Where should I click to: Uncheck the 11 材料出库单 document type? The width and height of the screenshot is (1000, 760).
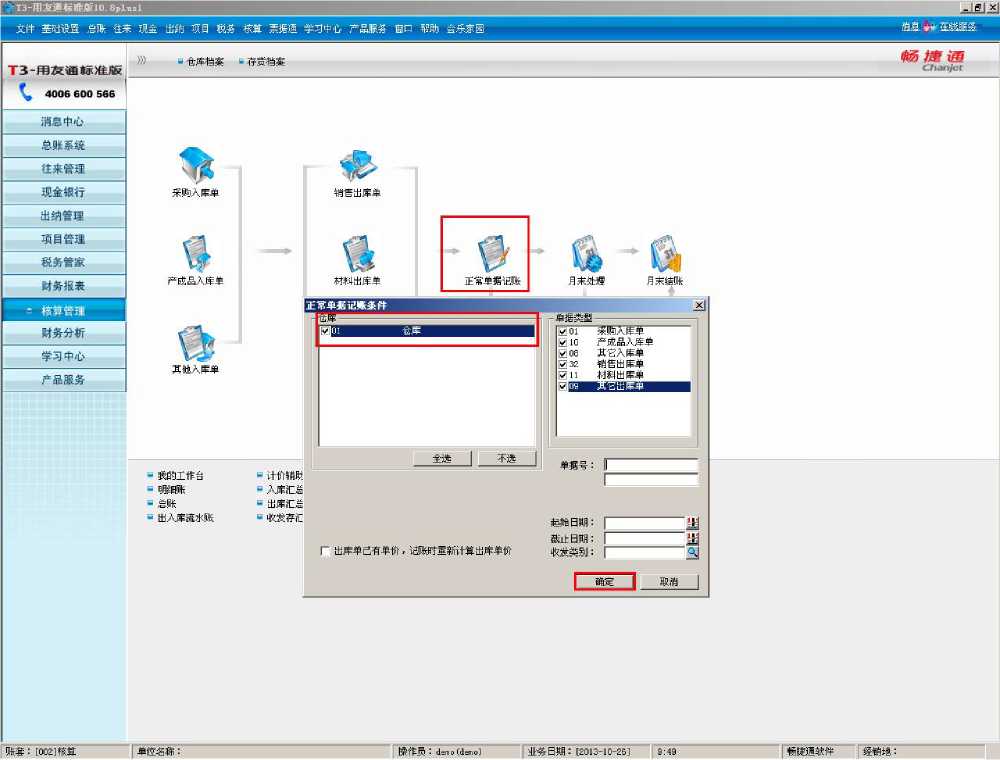point(562,375)
